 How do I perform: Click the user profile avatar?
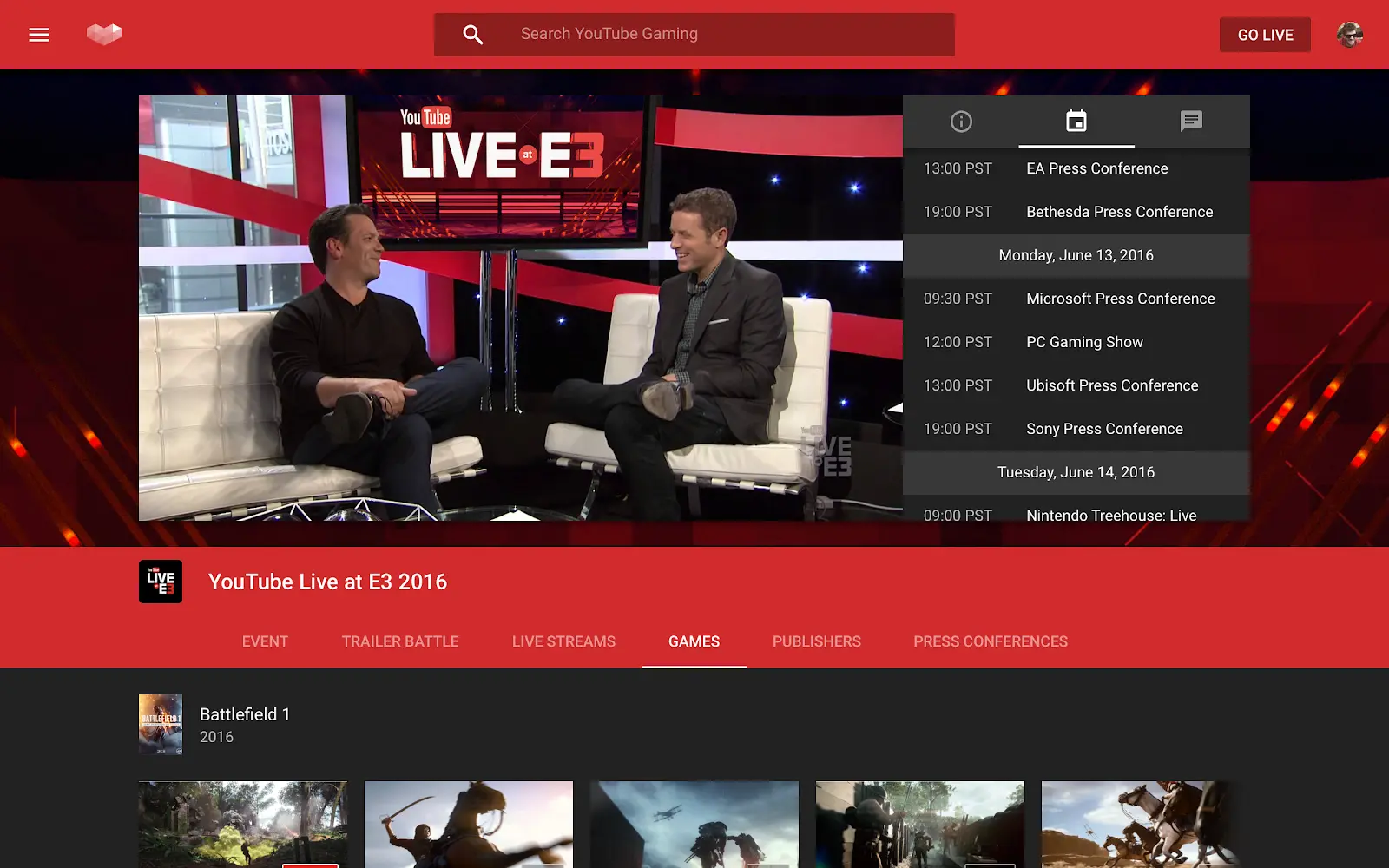[x=1349, y=35]
